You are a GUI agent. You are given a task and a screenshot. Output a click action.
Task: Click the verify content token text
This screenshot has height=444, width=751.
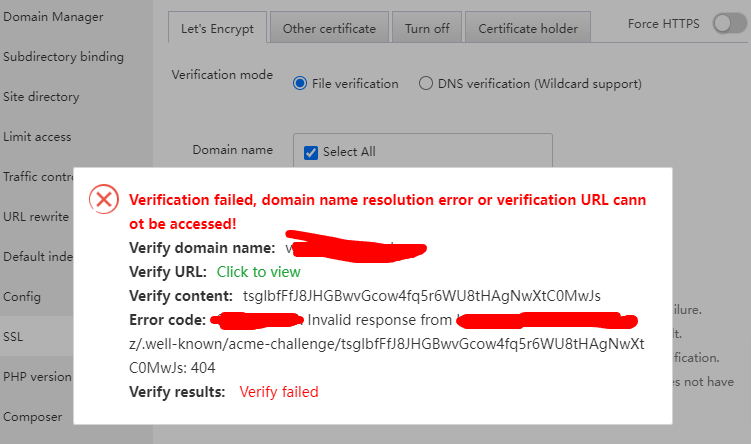point(422,295)
